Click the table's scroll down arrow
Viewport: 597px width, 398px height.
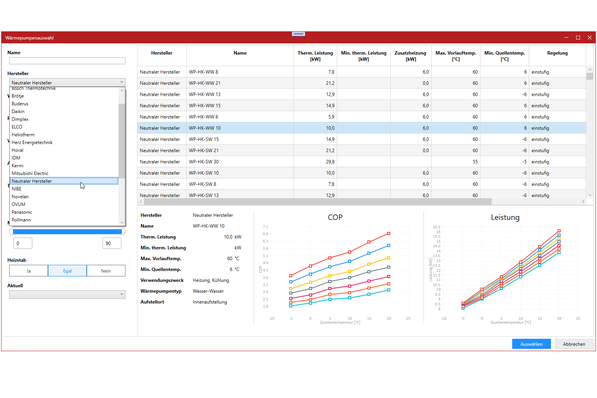pyautogui.click(x=590, y=195)
